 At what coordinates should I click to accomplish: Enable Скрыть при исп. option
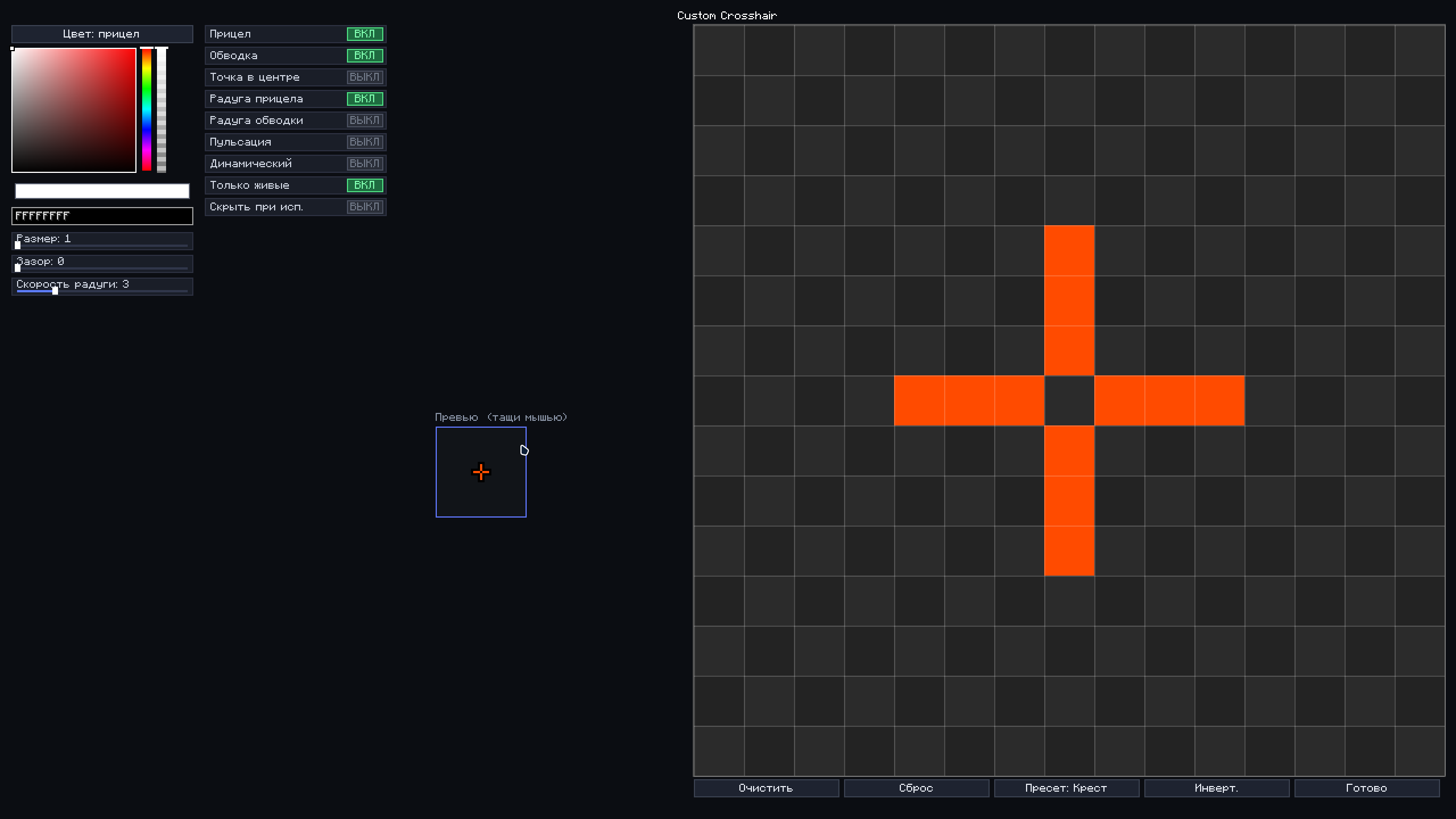coord(365,207)
